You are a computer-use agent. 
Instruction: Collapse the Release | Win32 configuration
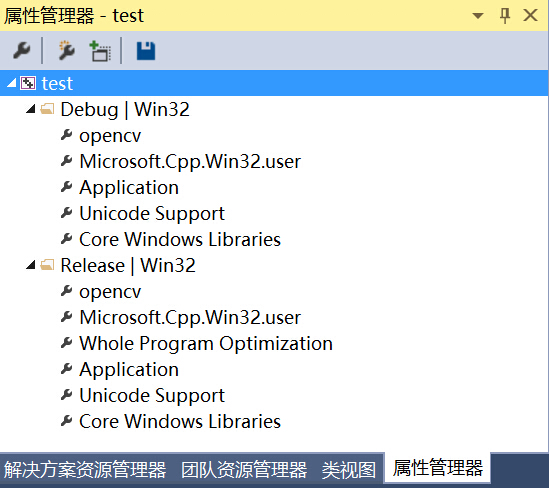click(31, 265)
